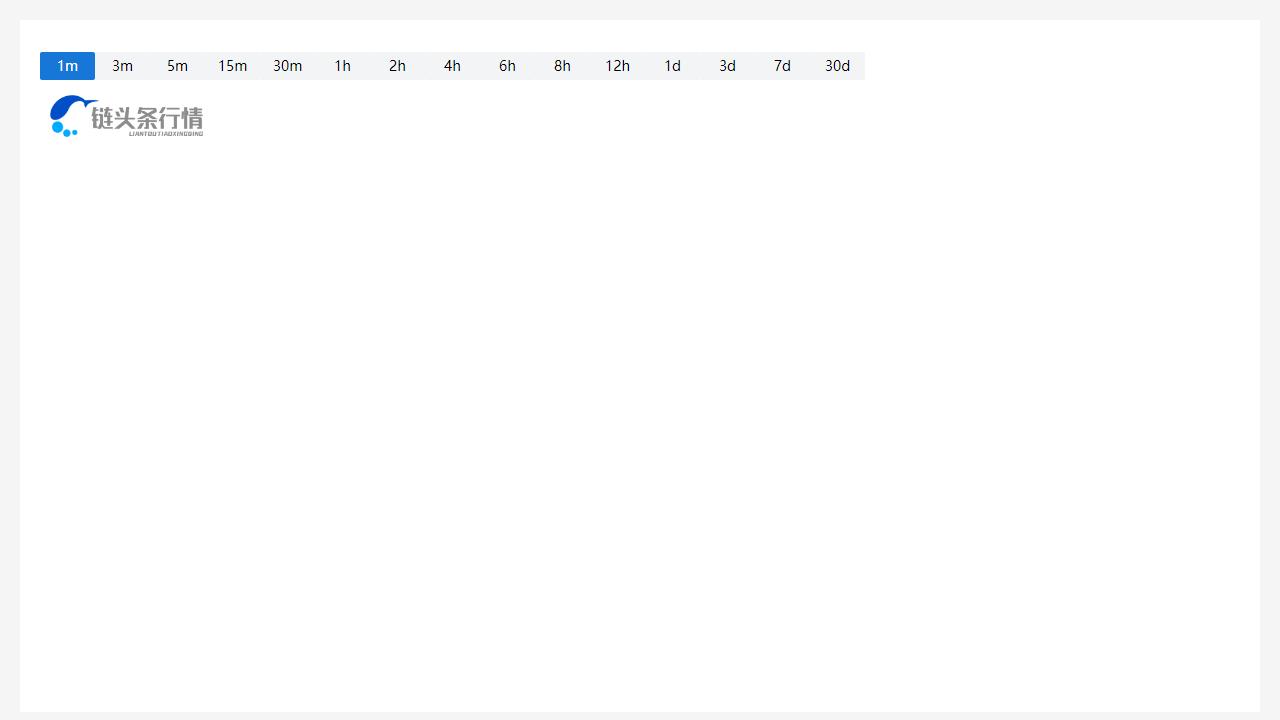Image resolution: width=1280 pixels, height=720 pixels.
Task: Click the 链头条行情 logo
Action: [127, 116]
